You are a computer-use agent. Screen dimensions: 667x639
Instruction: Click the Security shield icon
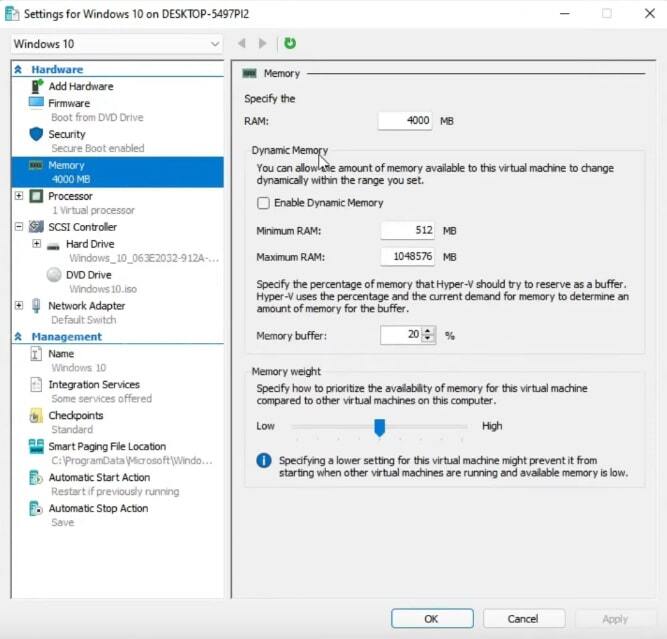[x=36, y=134]
